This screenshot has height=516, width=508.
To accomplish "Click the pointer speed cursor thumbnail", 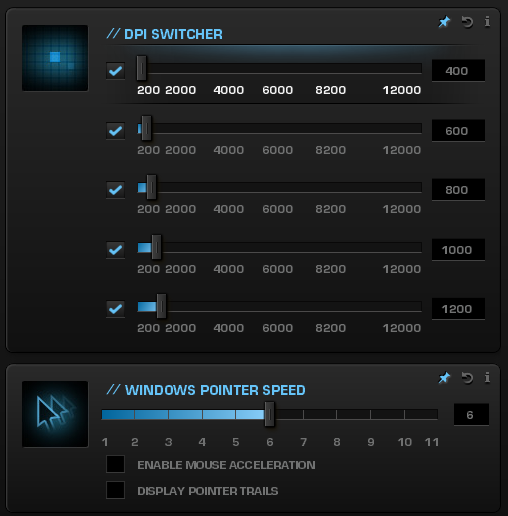I will point(55,414).
